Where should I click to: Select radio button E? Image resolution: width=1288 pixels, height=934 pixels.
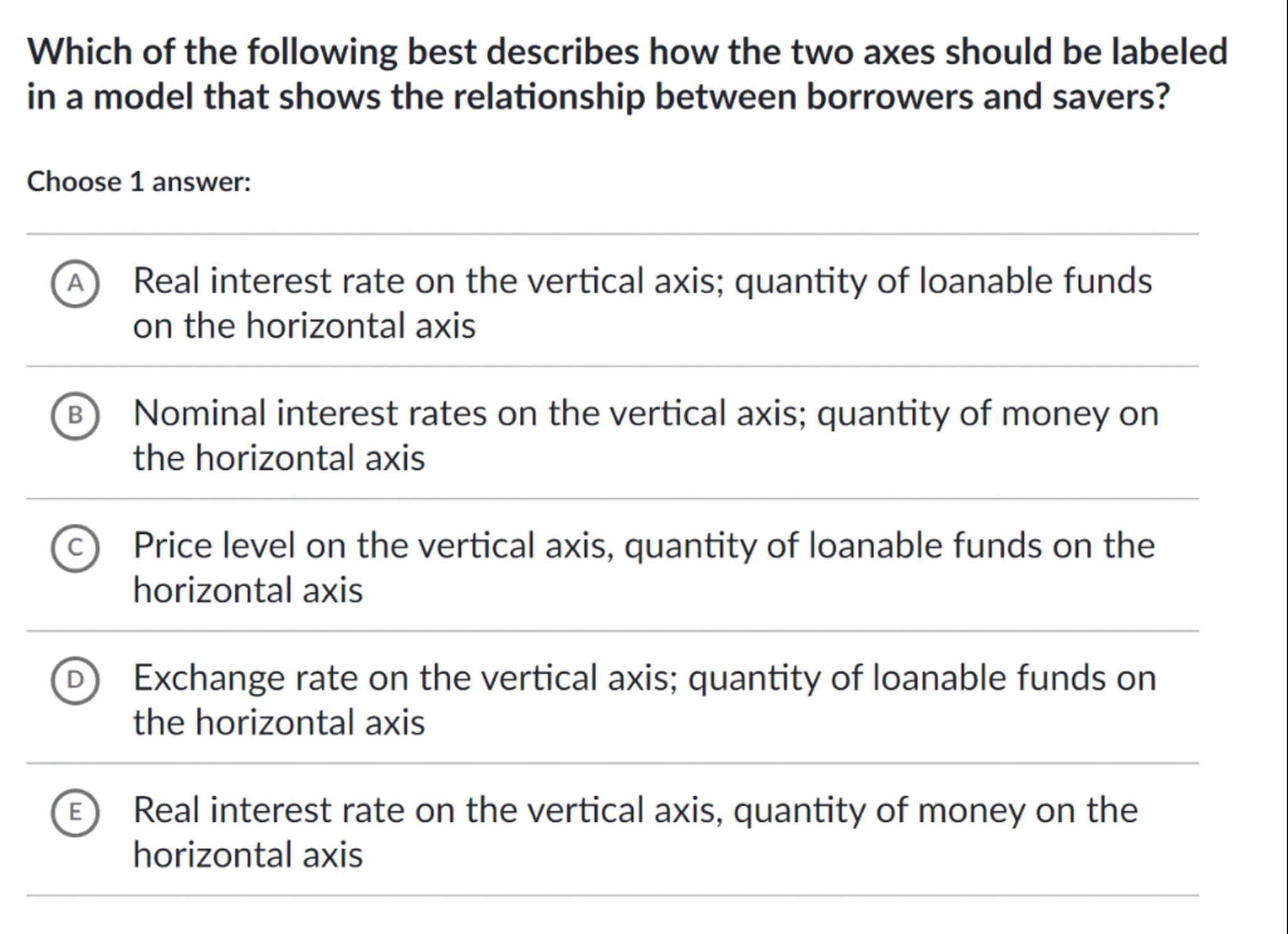75,813
